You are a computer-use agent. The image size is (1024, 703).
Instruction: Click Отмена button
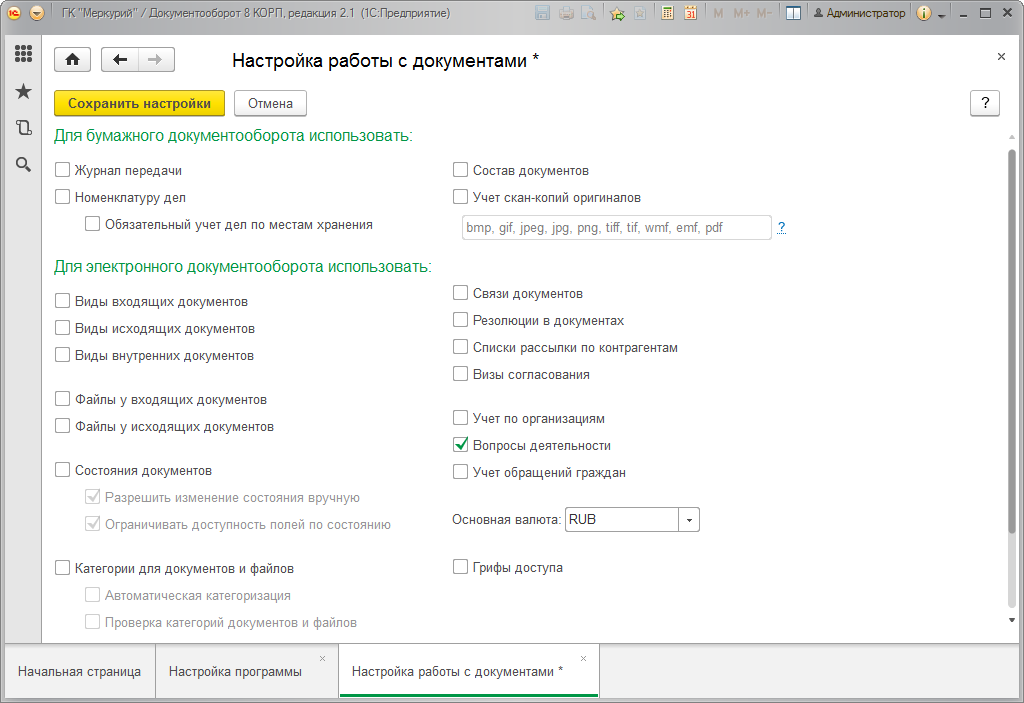(270, 103)
